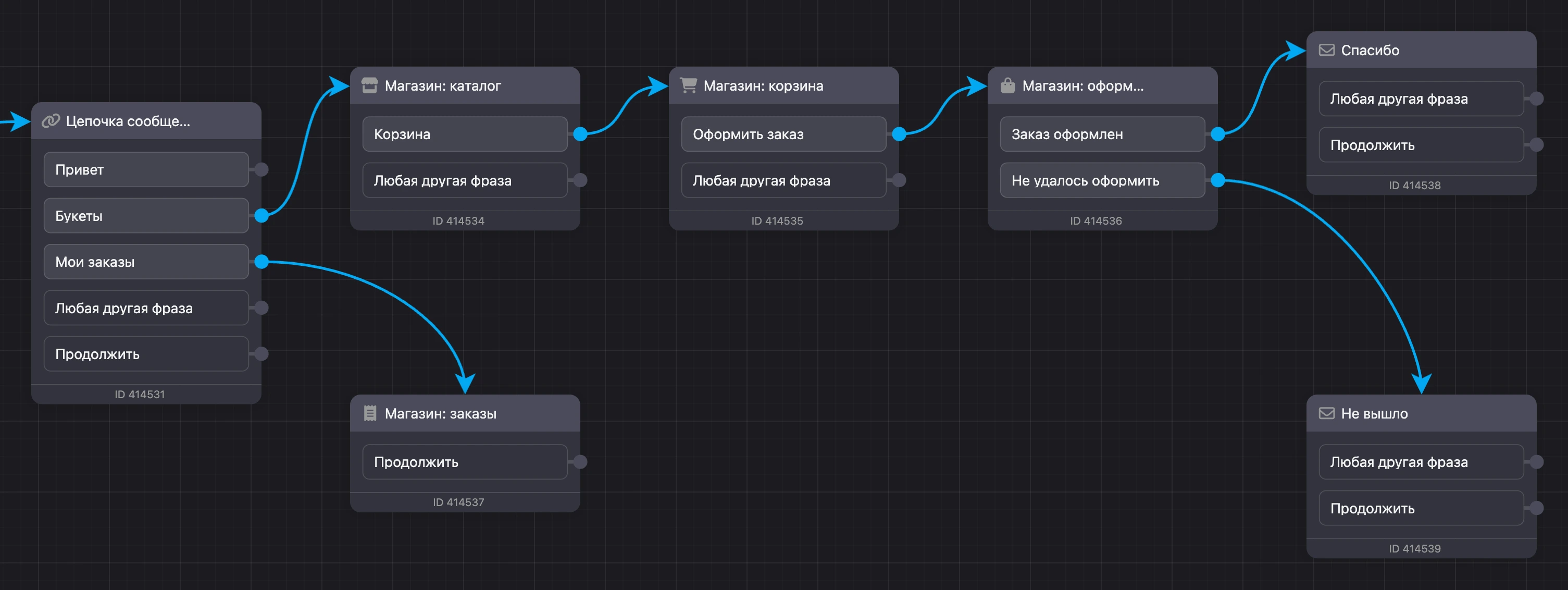Click the Не удалось оформить option
This screenshot has height=590, width=1568.
pyautogui.click(x=1102, y=180)
